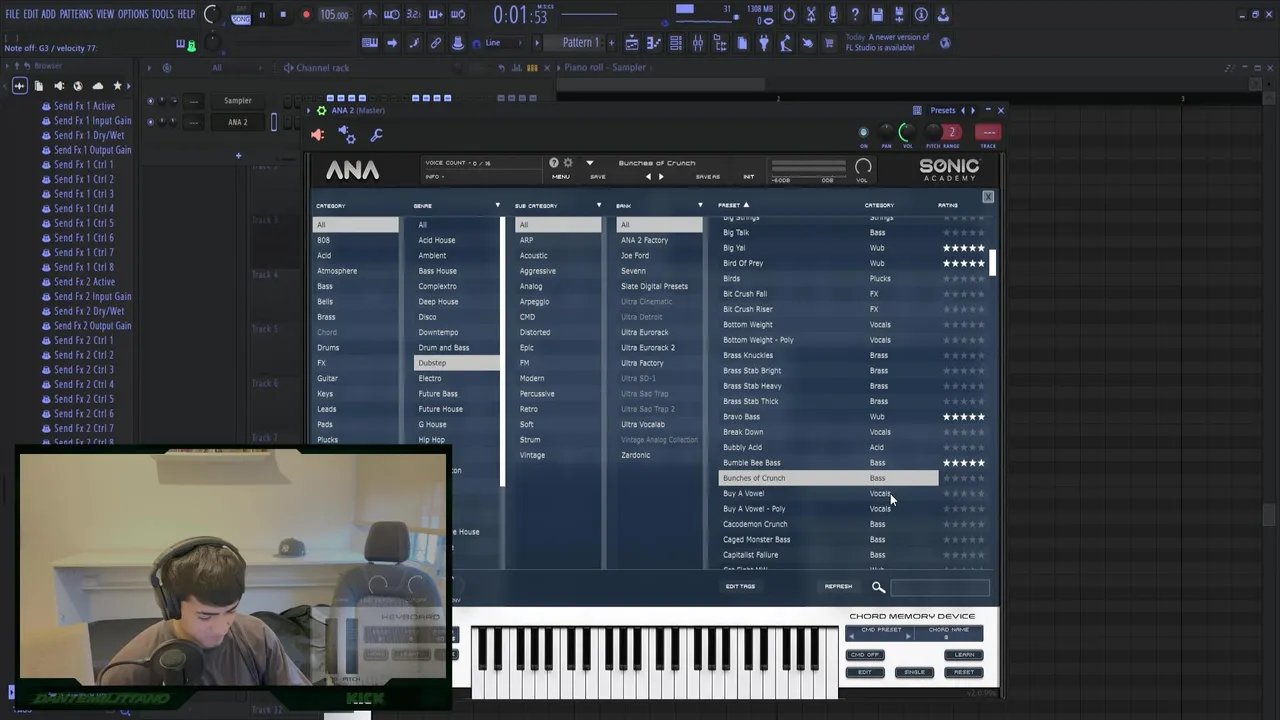Image resolution: width=1280 pixels, height=720 pixels.
Task: Toggle the Sampler channel mute LED
Action: [x=150, y=101]
